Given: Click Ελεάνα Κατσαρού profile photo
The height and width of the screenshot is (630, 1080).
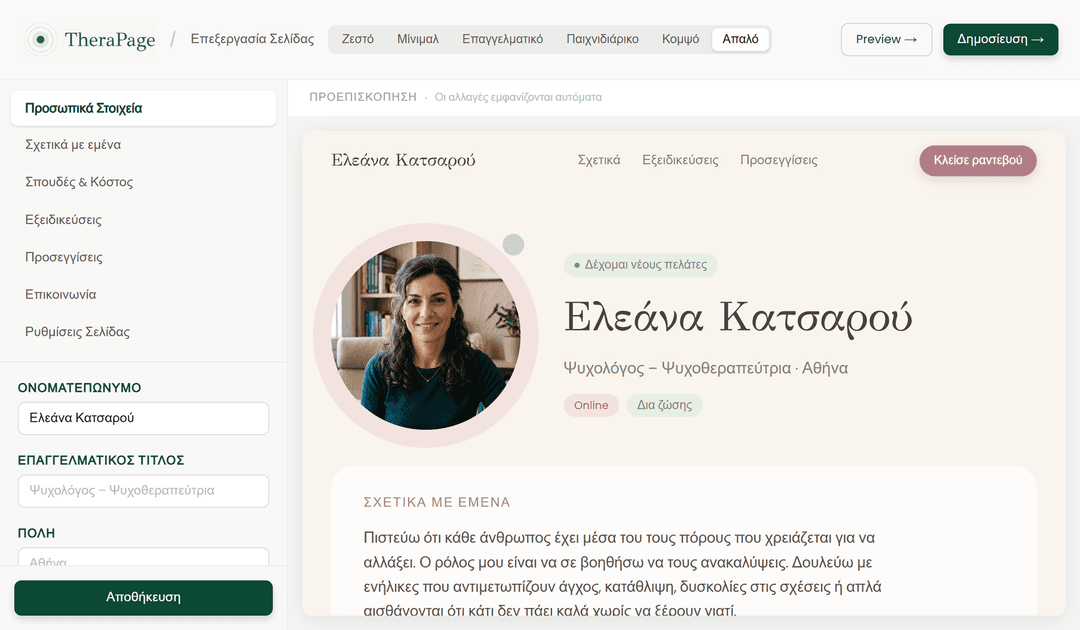Looking at the screenshot, I should 426,335.
